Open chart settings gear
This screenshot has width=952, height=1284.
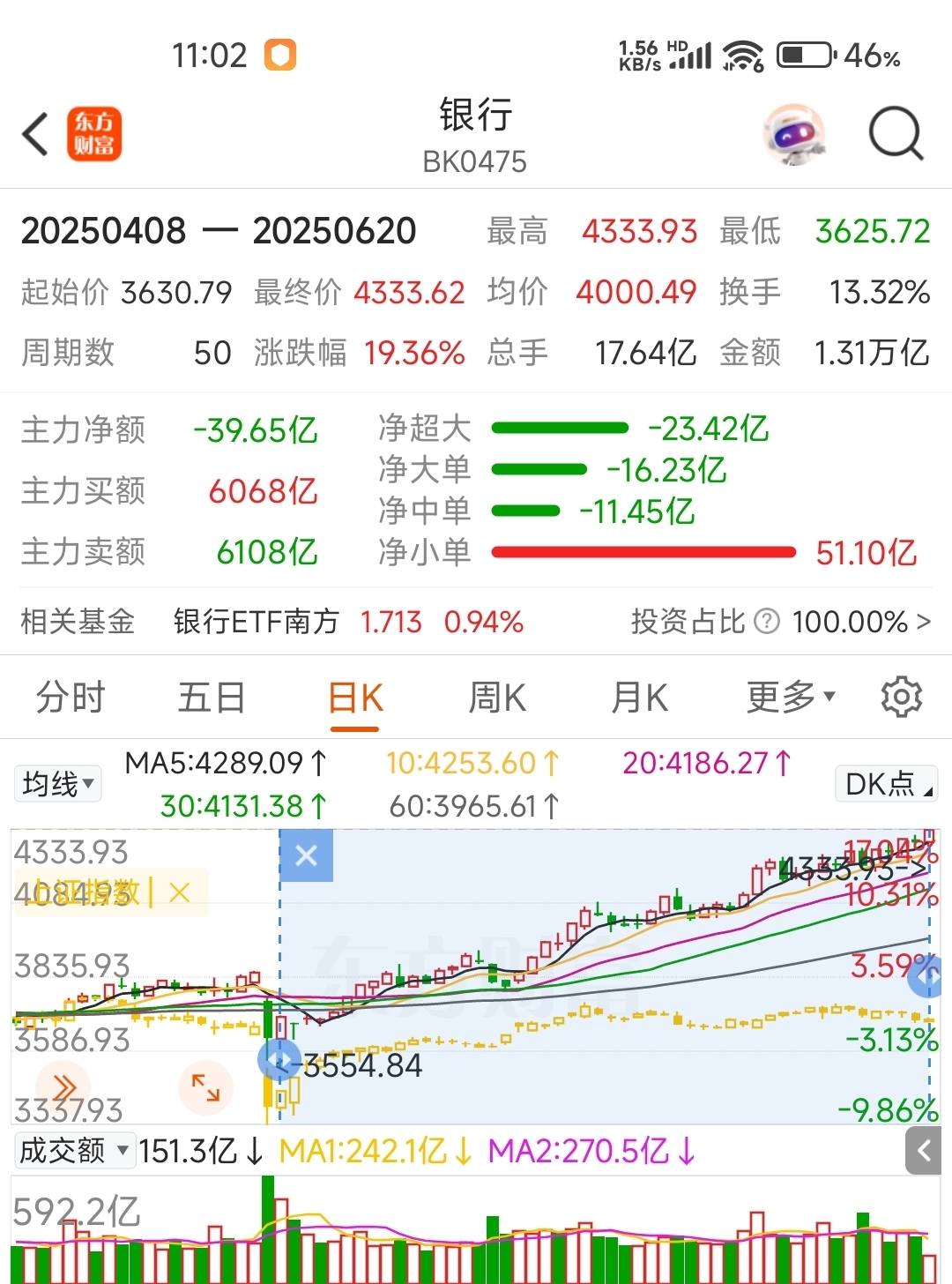tap(901, 697)
